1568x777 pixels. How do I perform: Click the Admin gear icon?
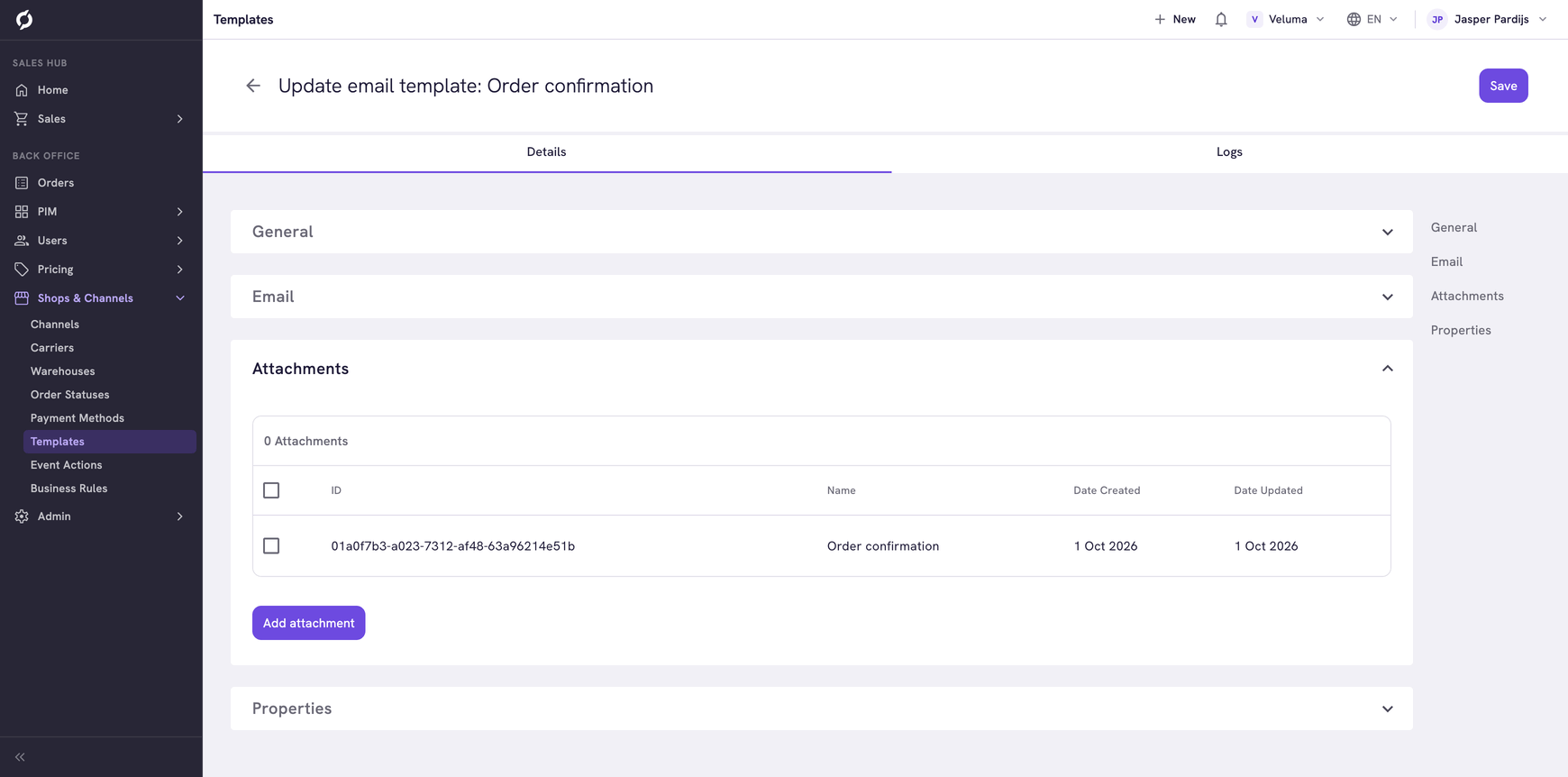pyautogui.click(x=22, y=516)
